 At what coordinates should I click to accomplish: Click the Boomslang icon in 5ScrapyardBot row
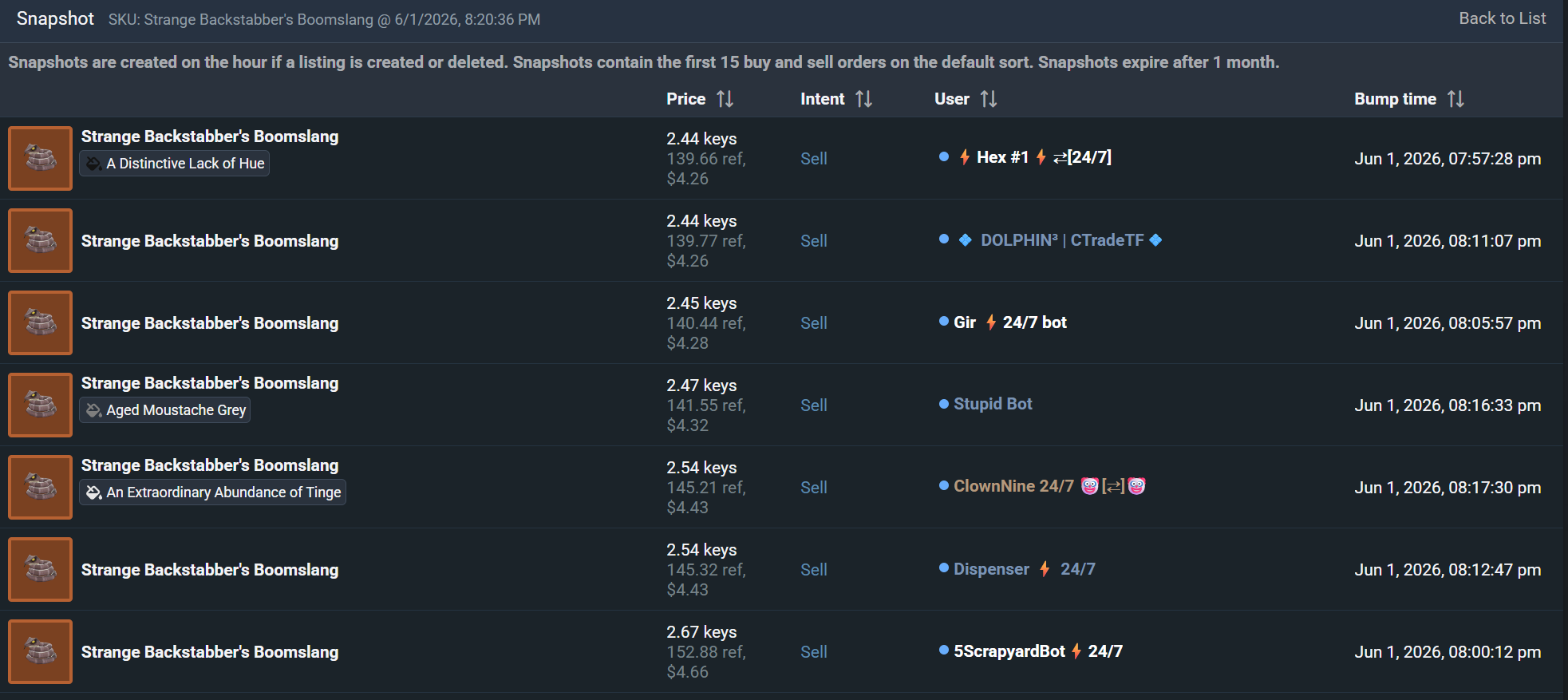point(41,651)
